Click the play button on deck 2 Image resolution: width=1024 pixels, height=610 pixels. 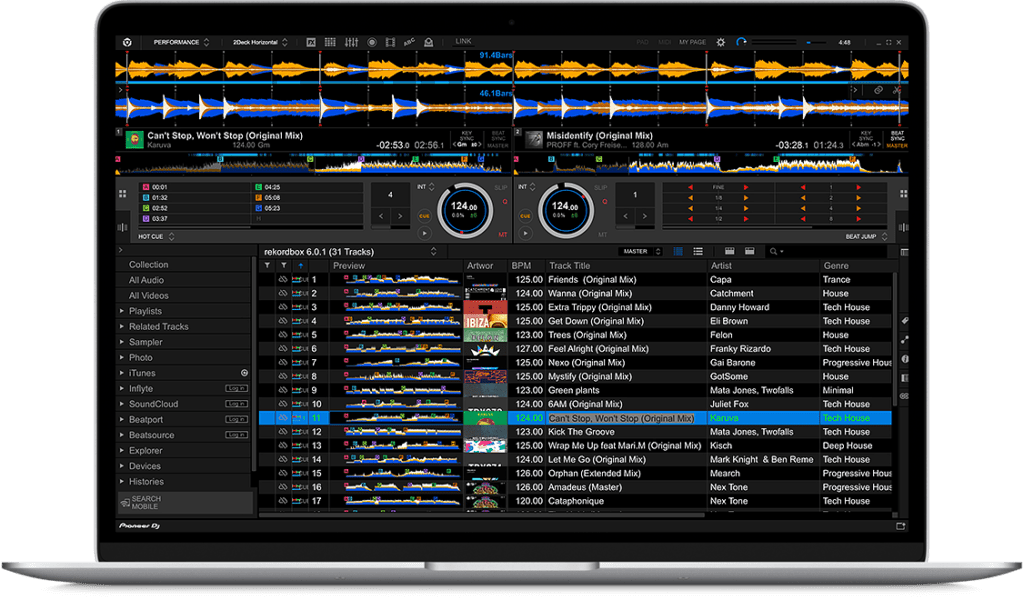click(x=526, y=233)
